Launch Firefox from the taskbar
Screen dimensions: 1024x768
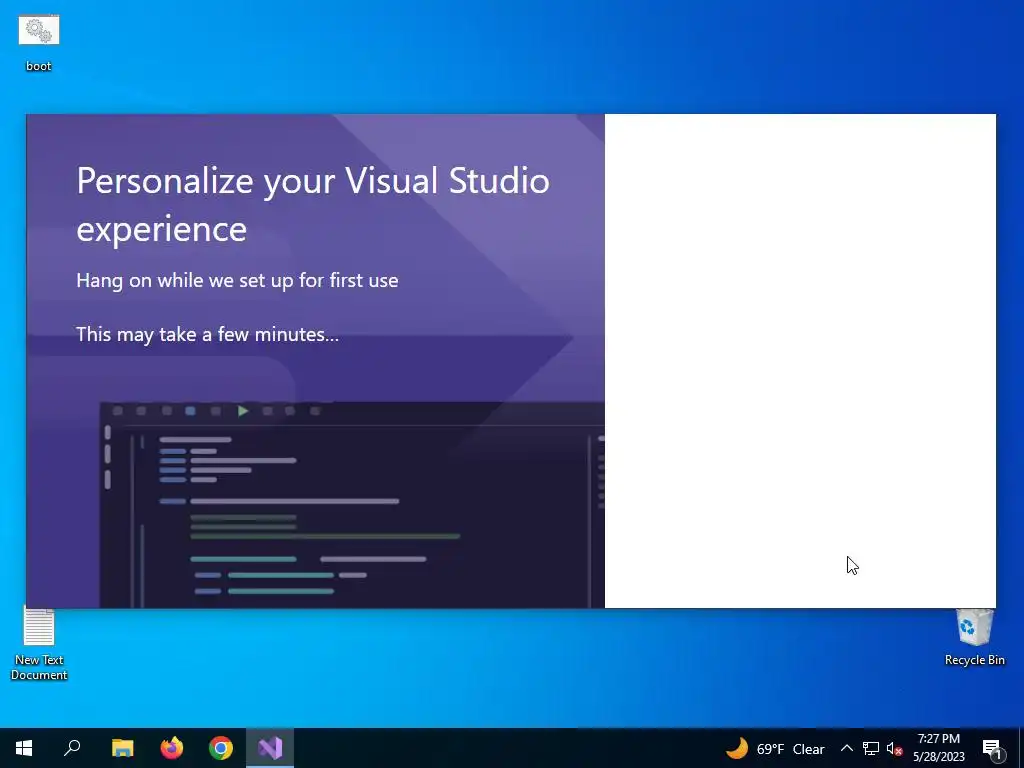coord(172,748)
